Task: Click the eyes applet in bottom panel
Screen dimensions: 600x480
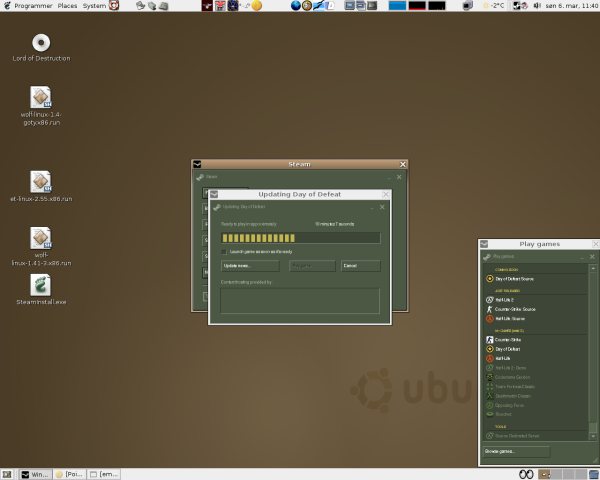Action: [x=527, y=474]
